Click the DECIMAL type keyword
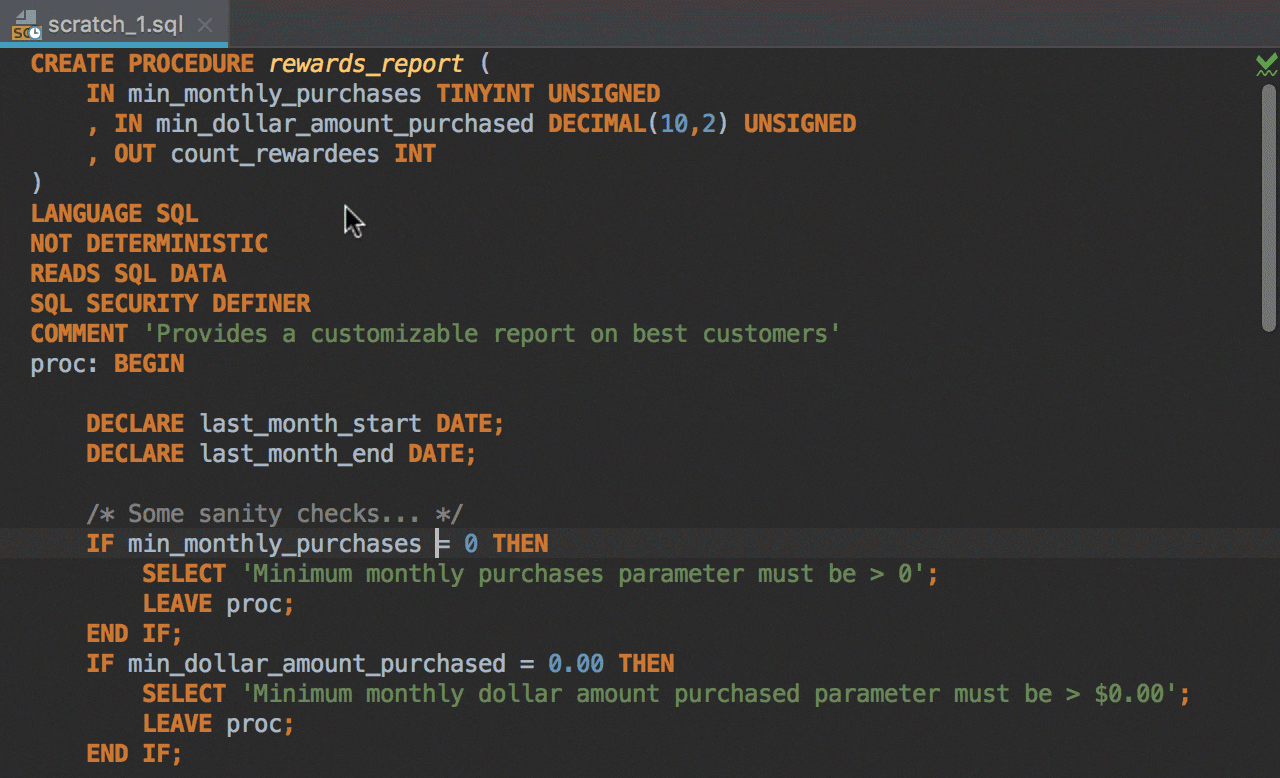The width and height of the screenshot is (1280, 778). point(596,124)
